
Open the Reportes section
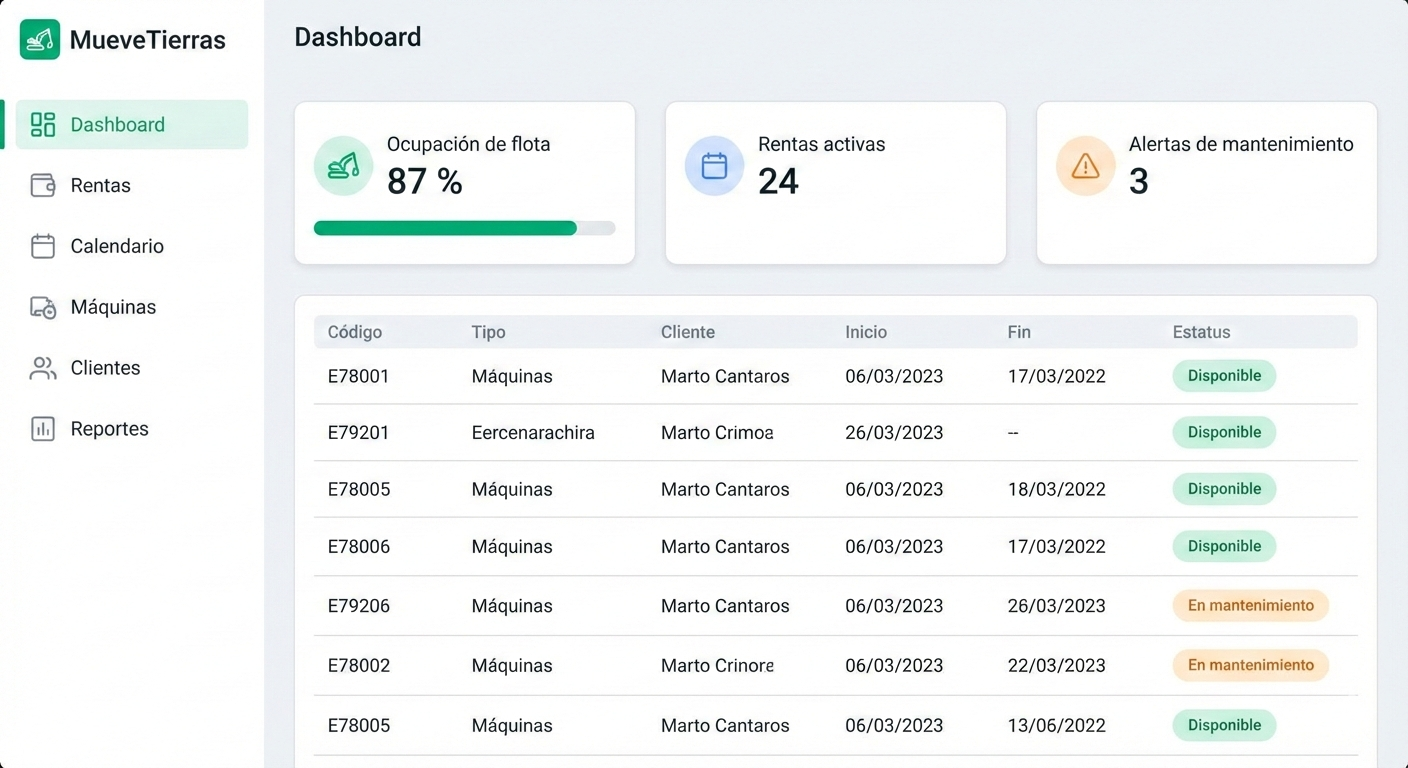click(x=109, y=428)
